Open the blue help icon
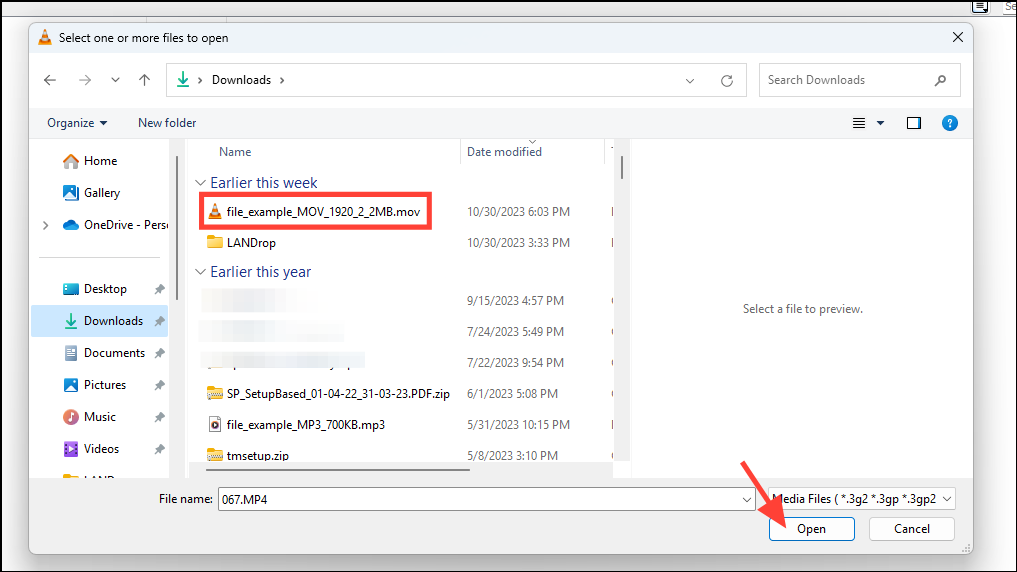 [x=950, y=123]
